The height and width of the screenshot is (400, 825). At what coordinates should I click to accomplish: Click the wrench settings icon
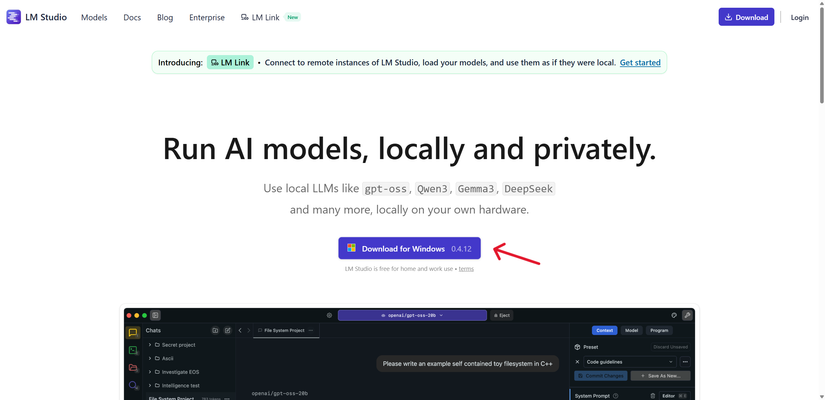coord(687,315)
